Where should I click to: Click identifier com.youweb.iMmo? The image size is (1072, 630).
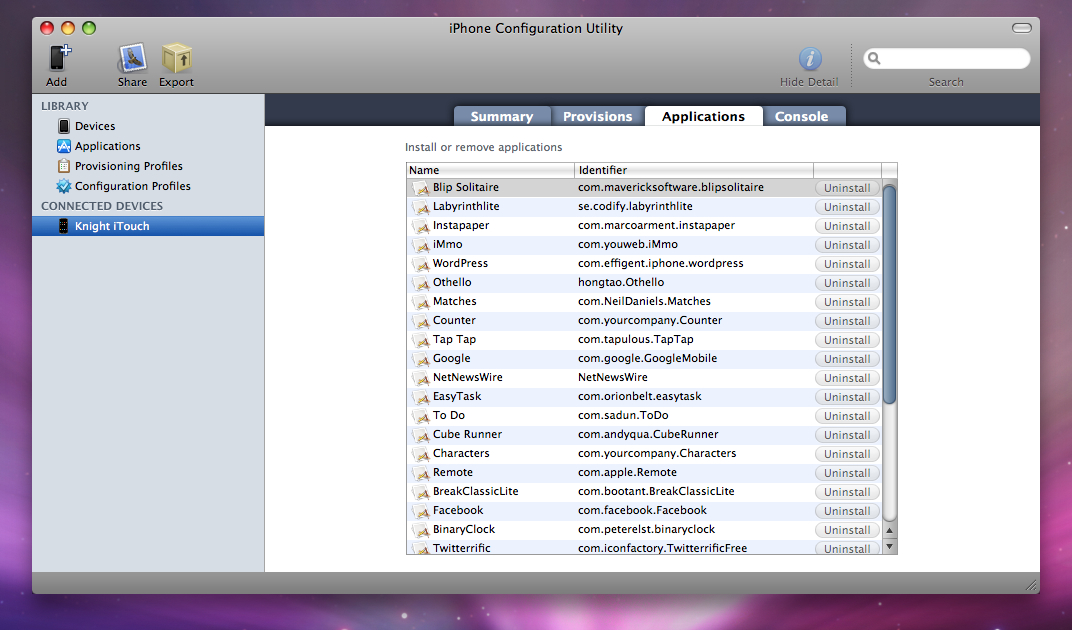(x=628, y=245)
